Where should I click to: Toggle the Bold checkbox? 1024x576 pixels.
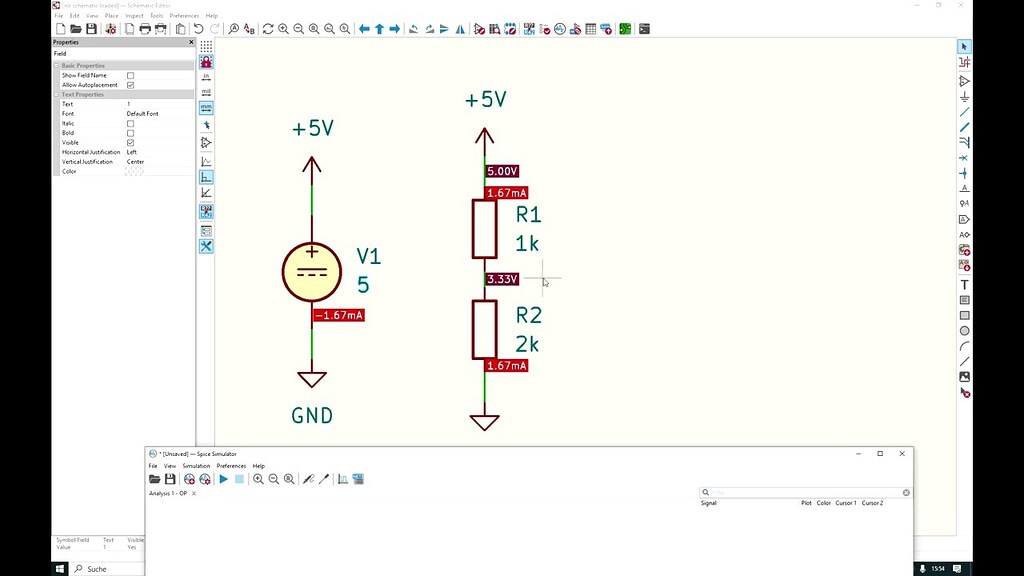130,133
